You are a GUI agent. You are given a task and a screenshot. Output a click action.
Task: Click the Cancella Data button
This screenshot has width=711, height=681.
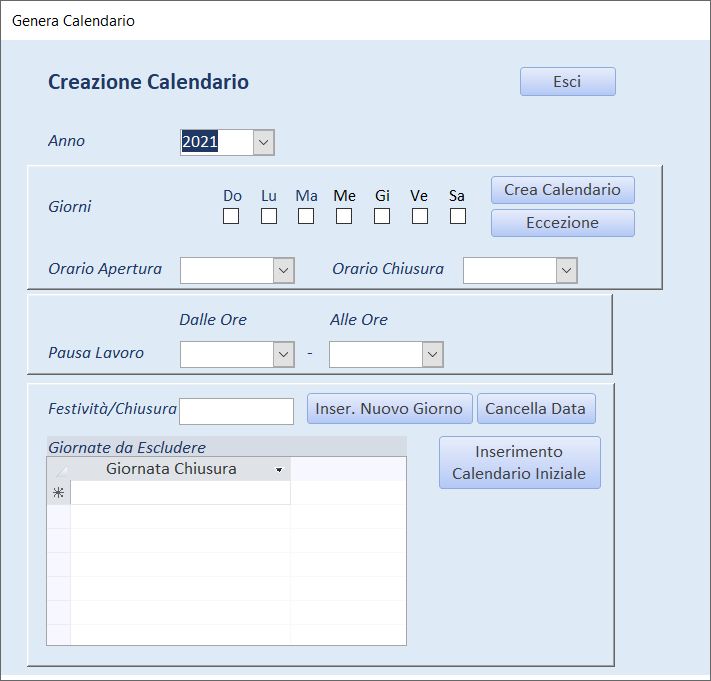[536, 409]
